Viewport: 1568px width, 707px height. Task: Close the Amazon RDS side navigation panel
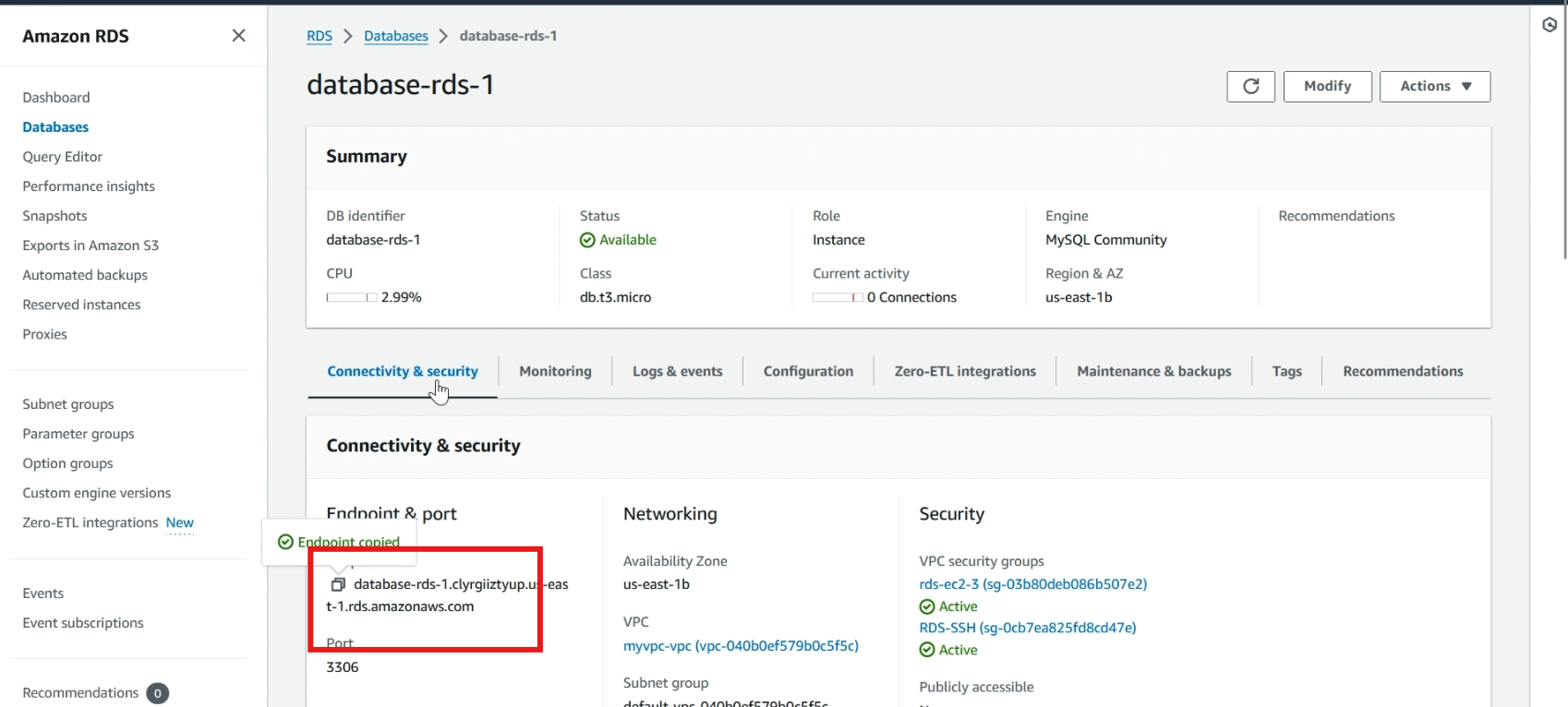click(238, 35)
